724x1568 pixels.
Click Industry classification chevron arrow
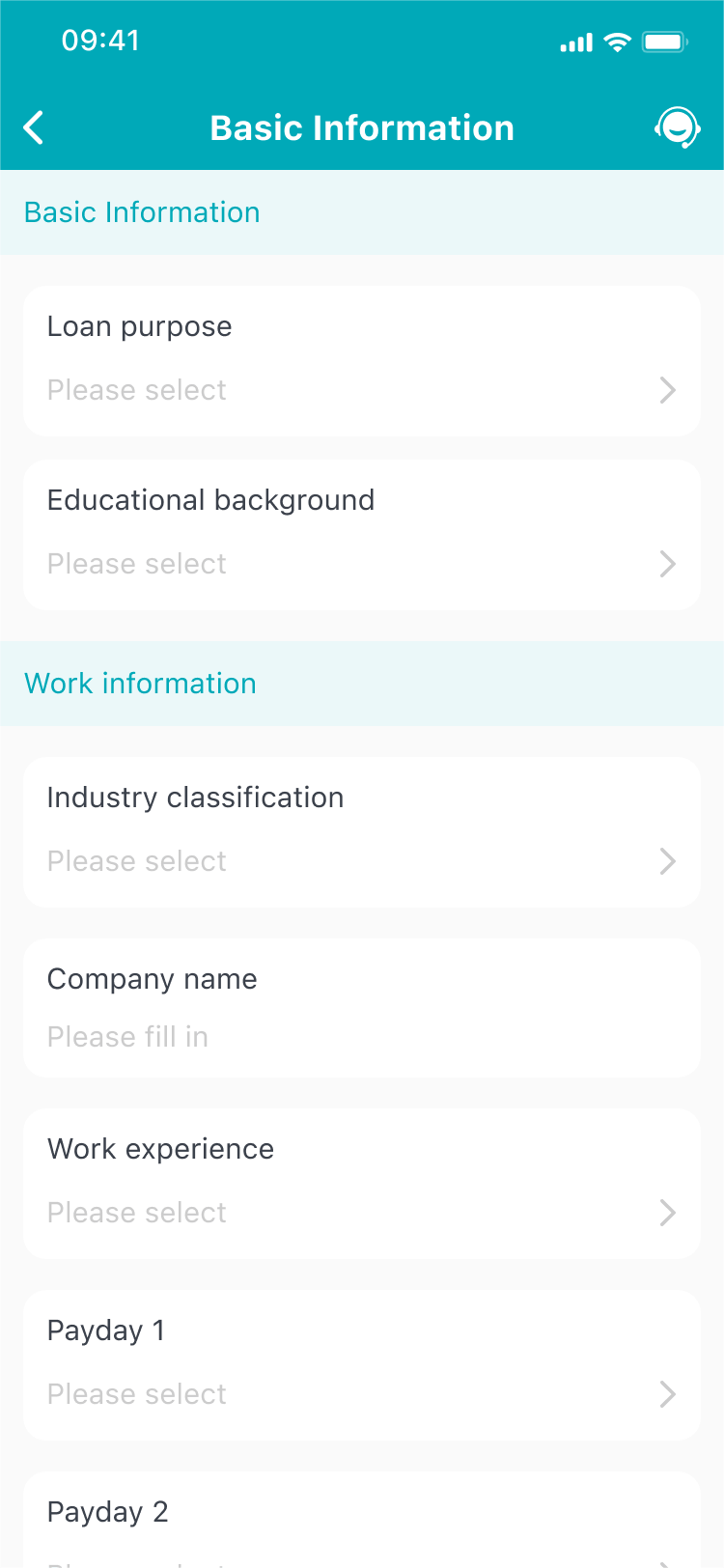667,861
